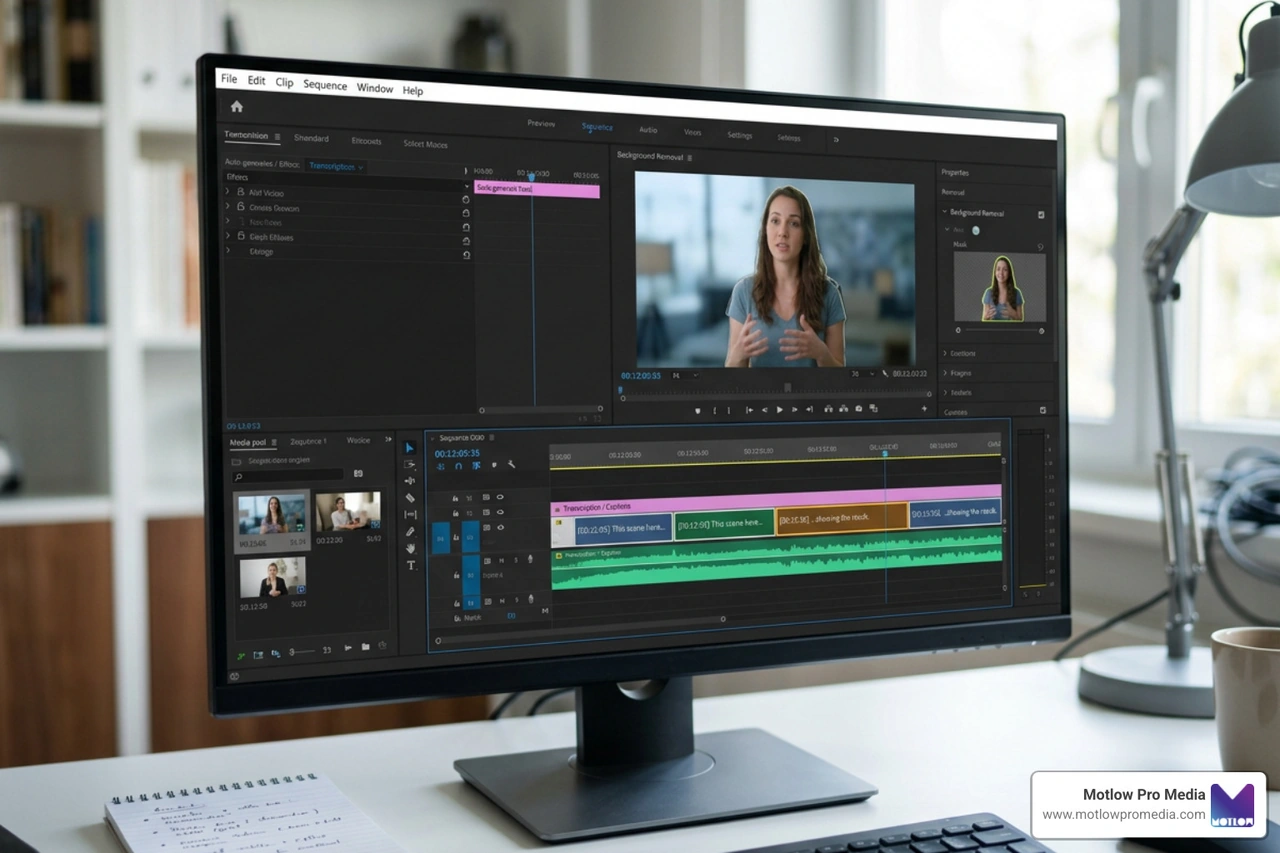This screenshot has height=853, width=1280.
Task: Select the Track Select Forward tool
Action: coord(410,465)
